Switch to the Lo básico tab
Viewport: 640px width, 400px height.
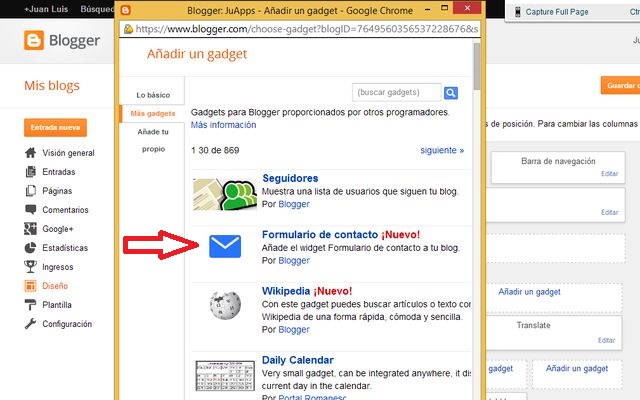153,95
